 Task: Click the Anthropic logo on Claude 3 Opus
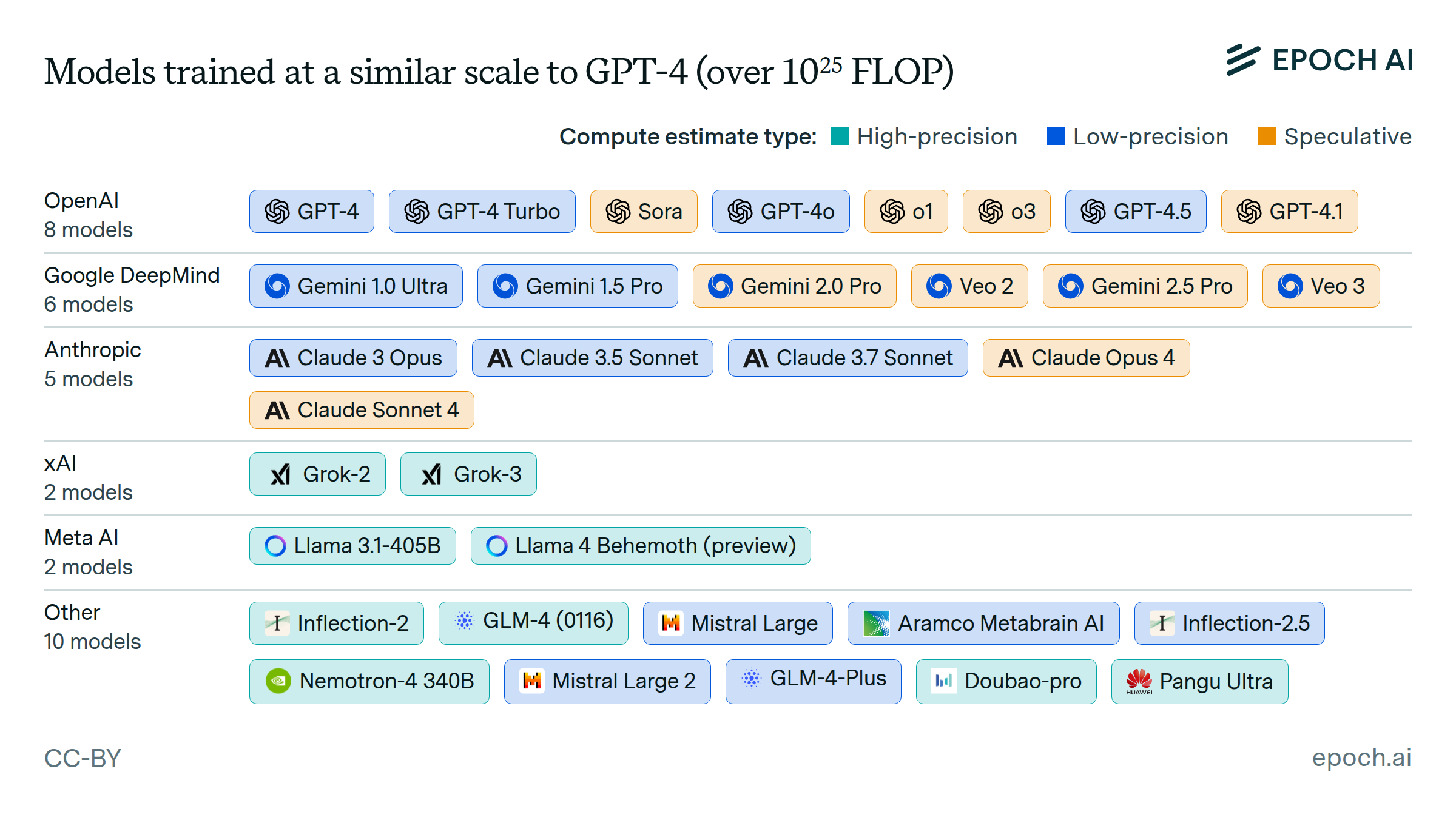(277, 358)
